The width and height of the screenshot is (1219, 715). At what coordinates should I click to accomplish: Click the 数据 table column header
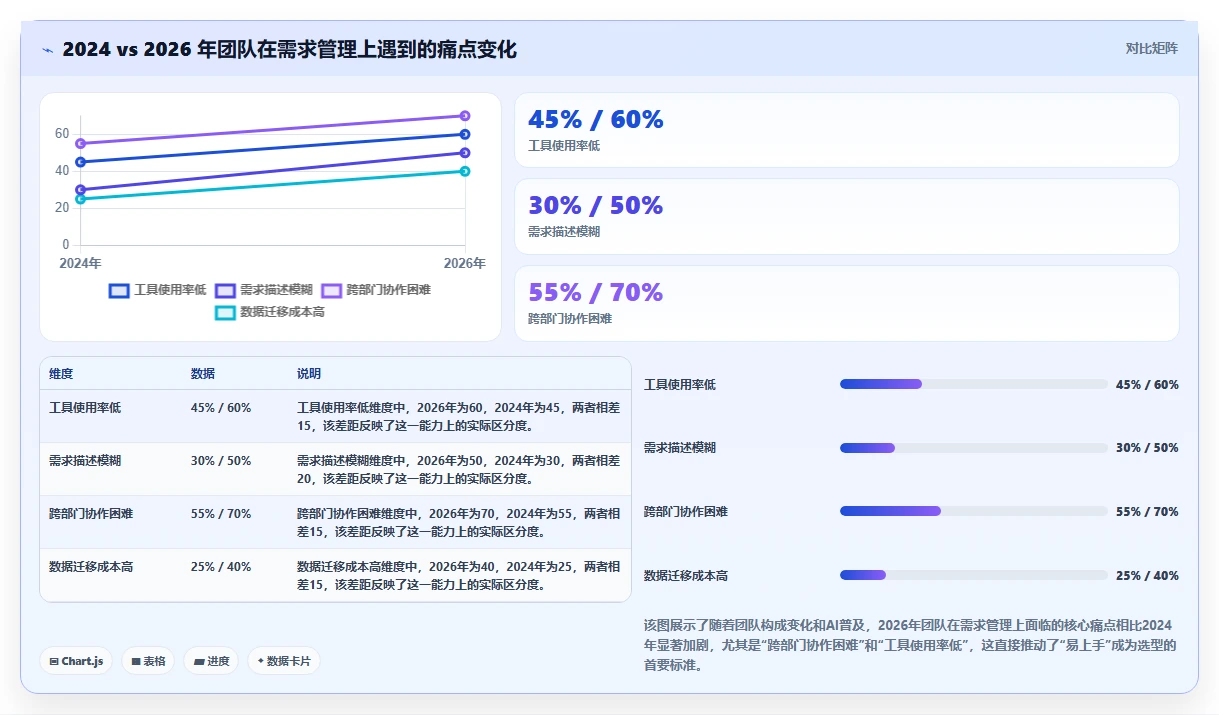(203, 374)
